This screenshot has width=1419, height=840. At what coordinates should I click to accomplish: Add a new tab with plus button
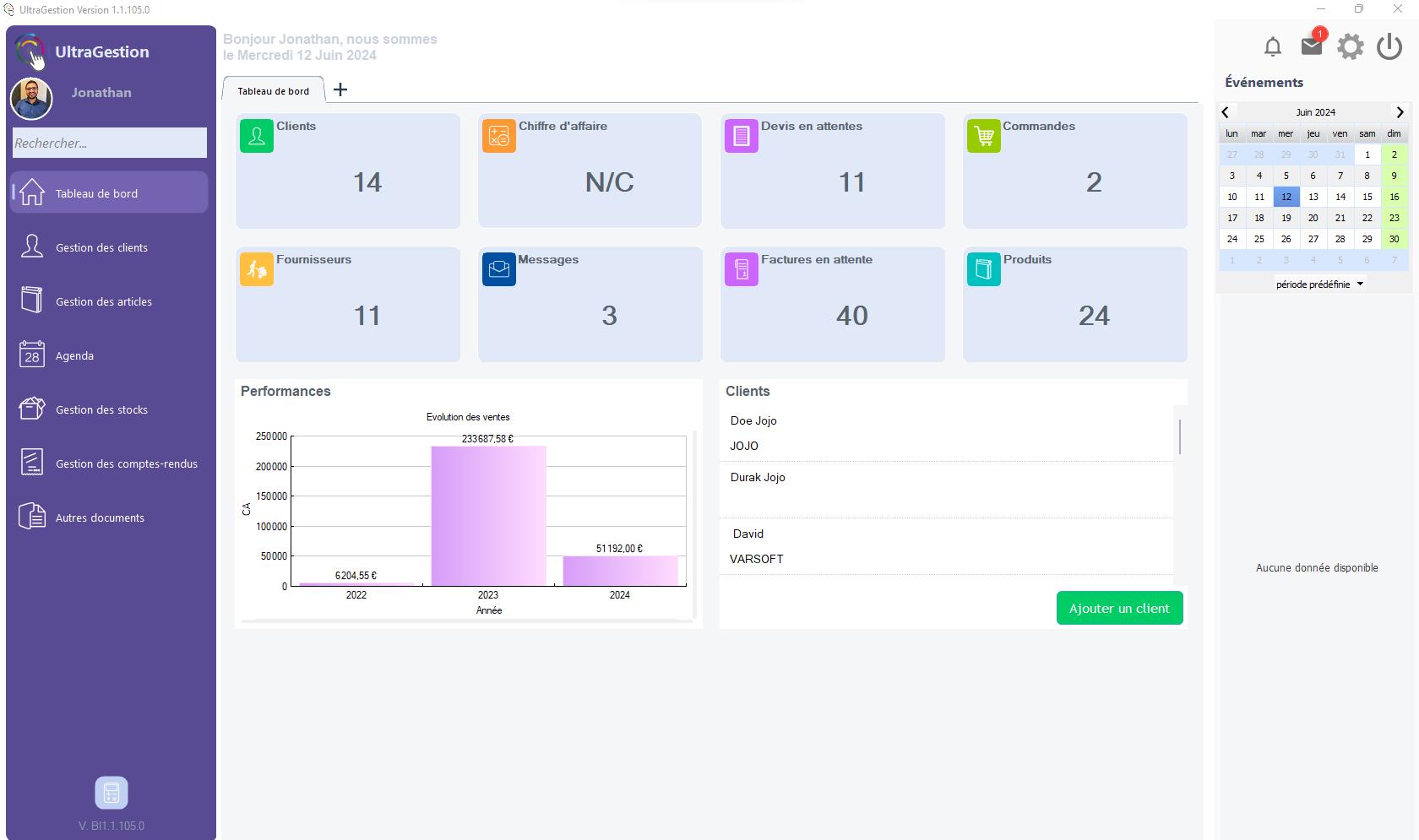[340, 89]
